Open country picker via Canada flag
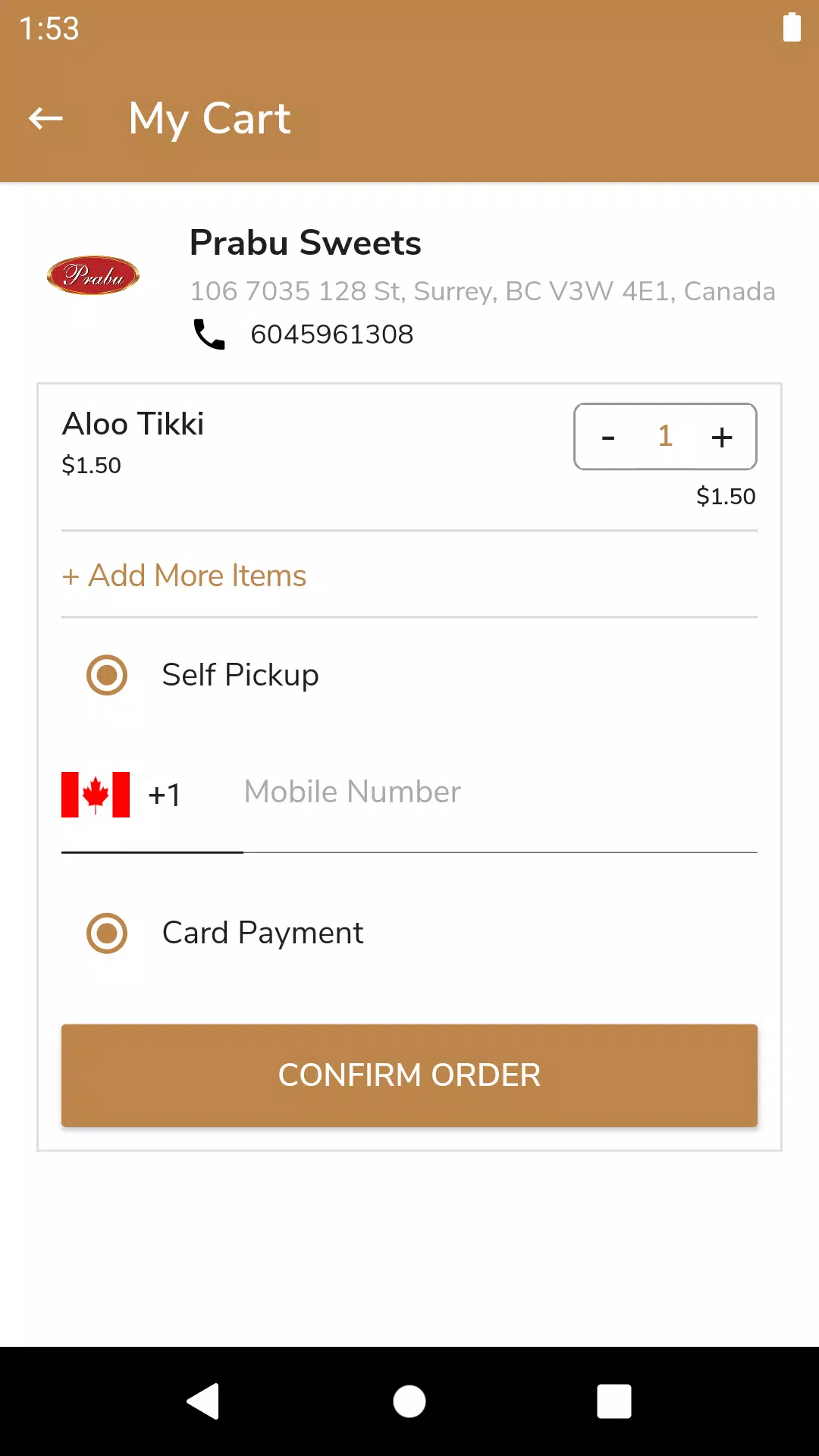The image size is (819, 1456). pyautogui.click(x=96, y=795)
